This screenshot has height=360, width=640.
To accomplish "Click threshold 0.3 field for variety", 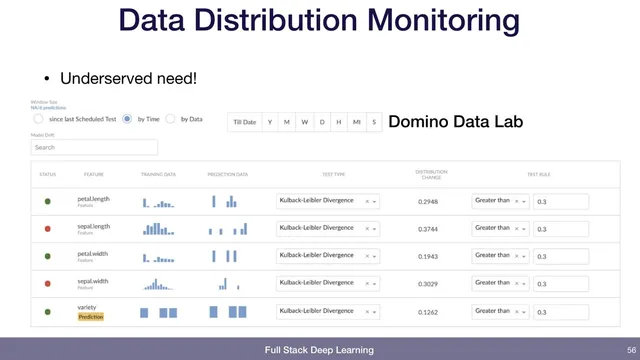I will (x=561, y=312).
